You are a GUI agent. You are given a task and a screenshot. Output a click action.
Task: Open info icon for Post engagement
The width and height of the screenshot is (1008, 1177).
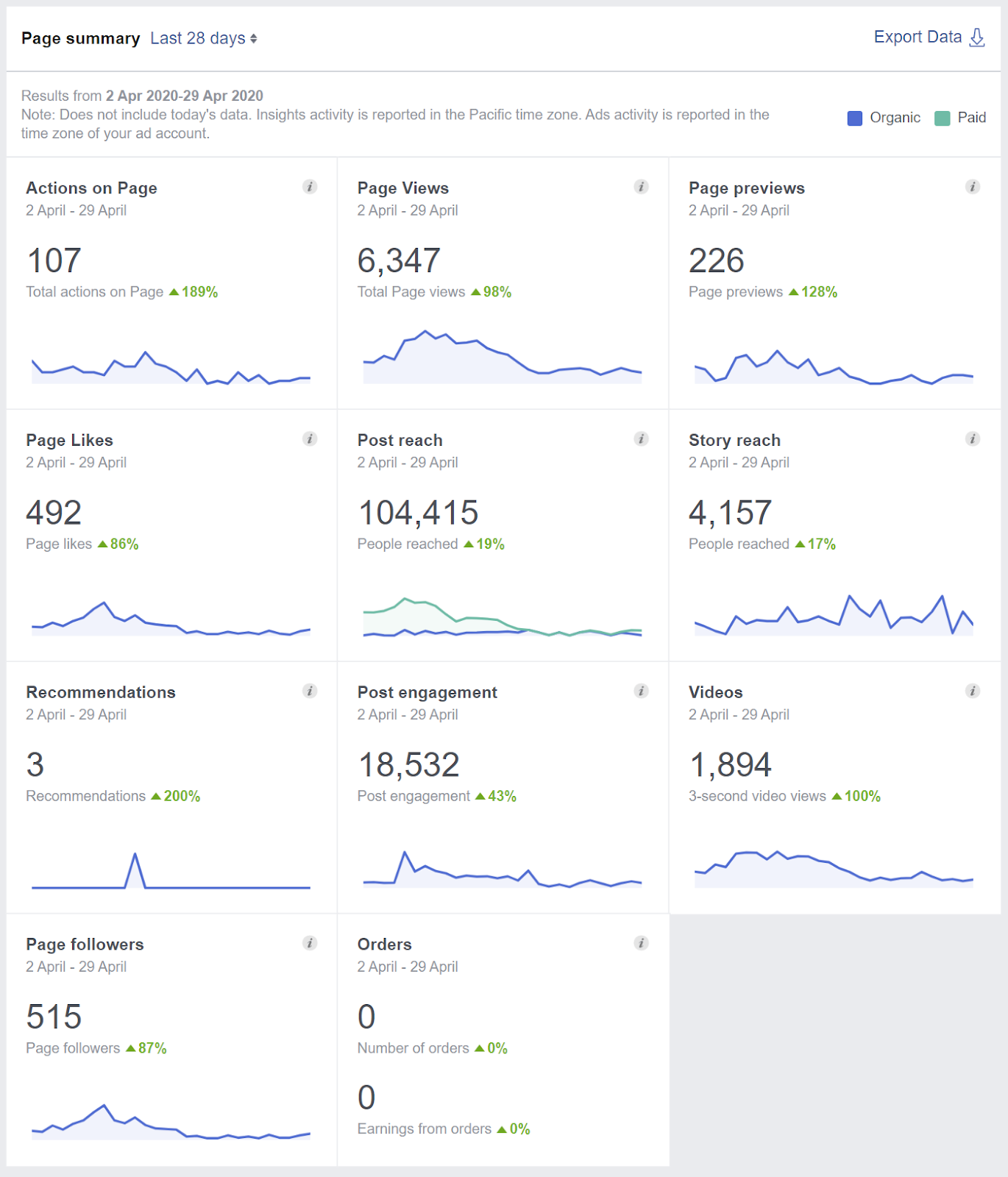click(x=641, y=691)
